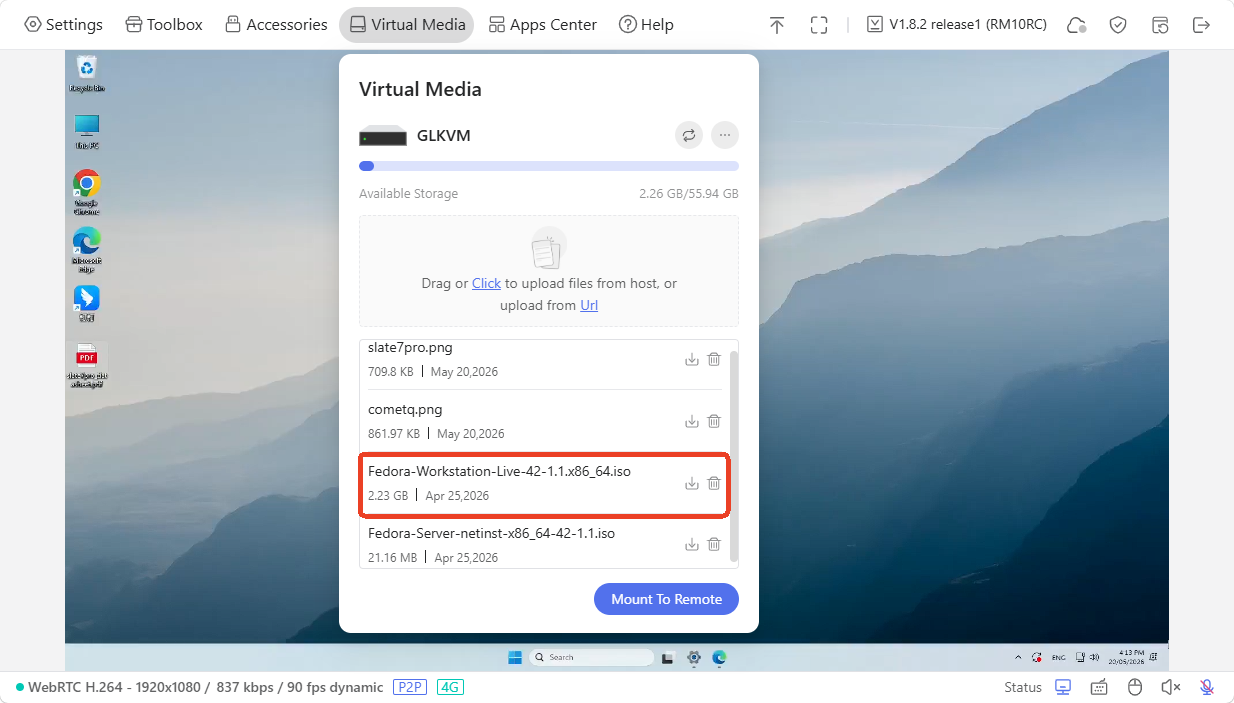
Task: Select Fedora-Server-netinst-x86_64-42-1.1.iso file name
Action: (491, 533)
